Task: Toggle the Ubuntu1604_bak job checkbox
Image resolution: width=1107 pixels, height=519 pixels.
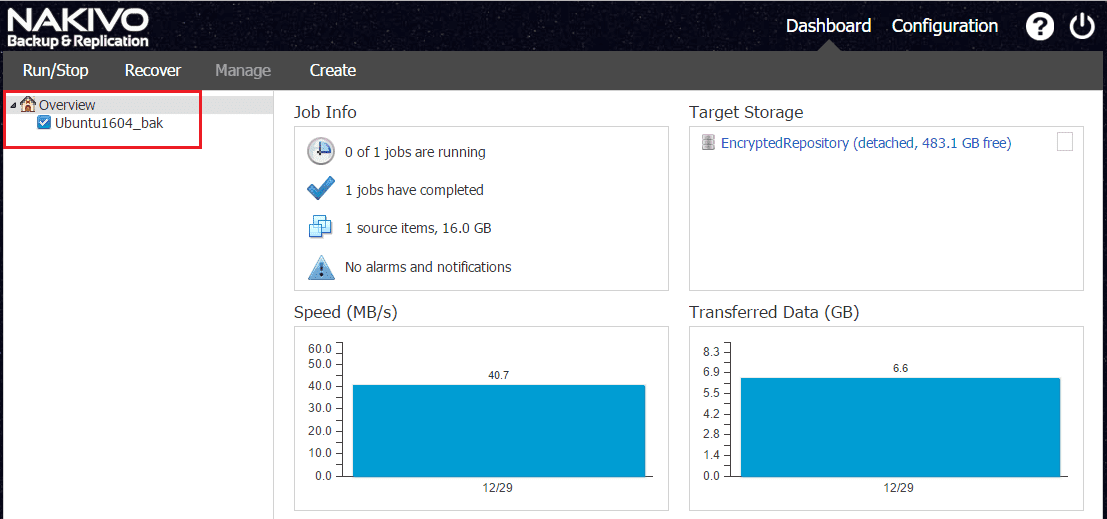Action: click(44, 123)
